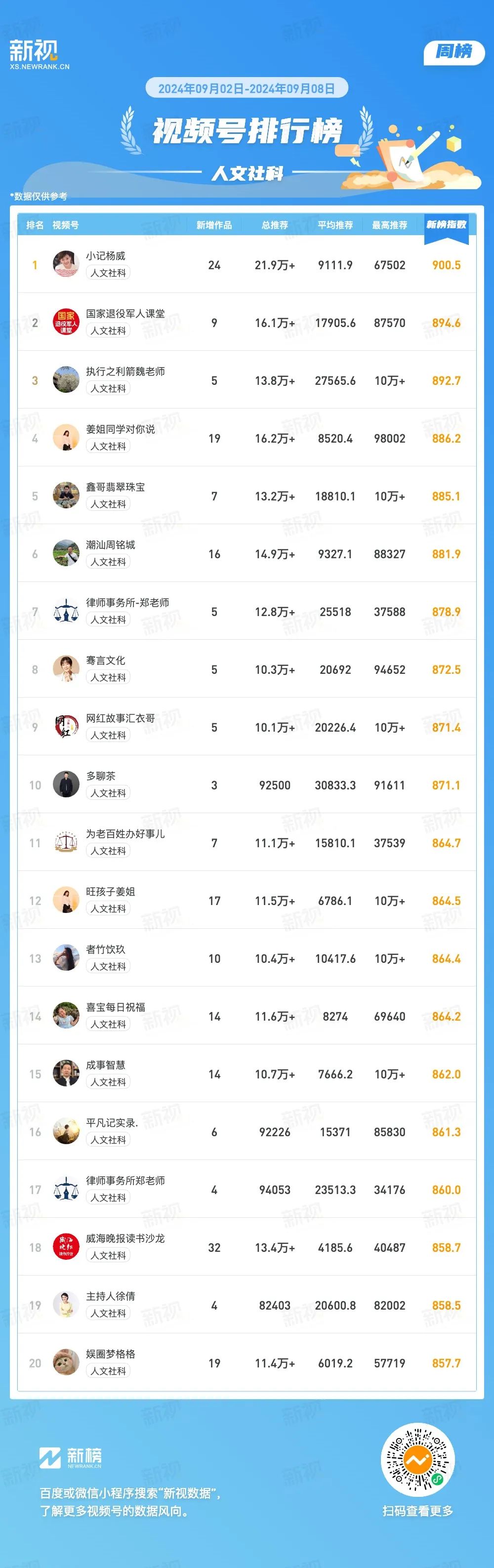This screenshot has width=494, height=1568.
Task: Click the 威海晚报读书沙龙 red logo
Action: click(x=66, y=1246)
